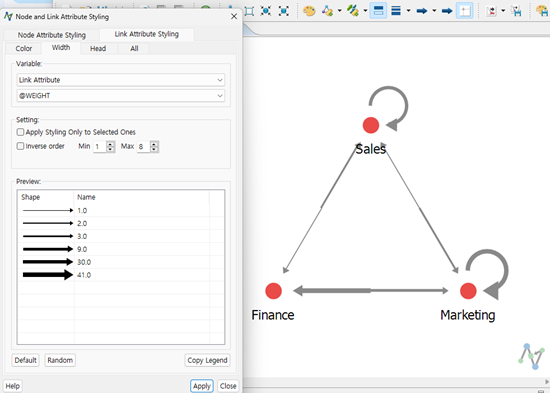This screenshot has height=393, width=550.
Task: Click the save-with-arrow disk icon
Action: point(516,11)
